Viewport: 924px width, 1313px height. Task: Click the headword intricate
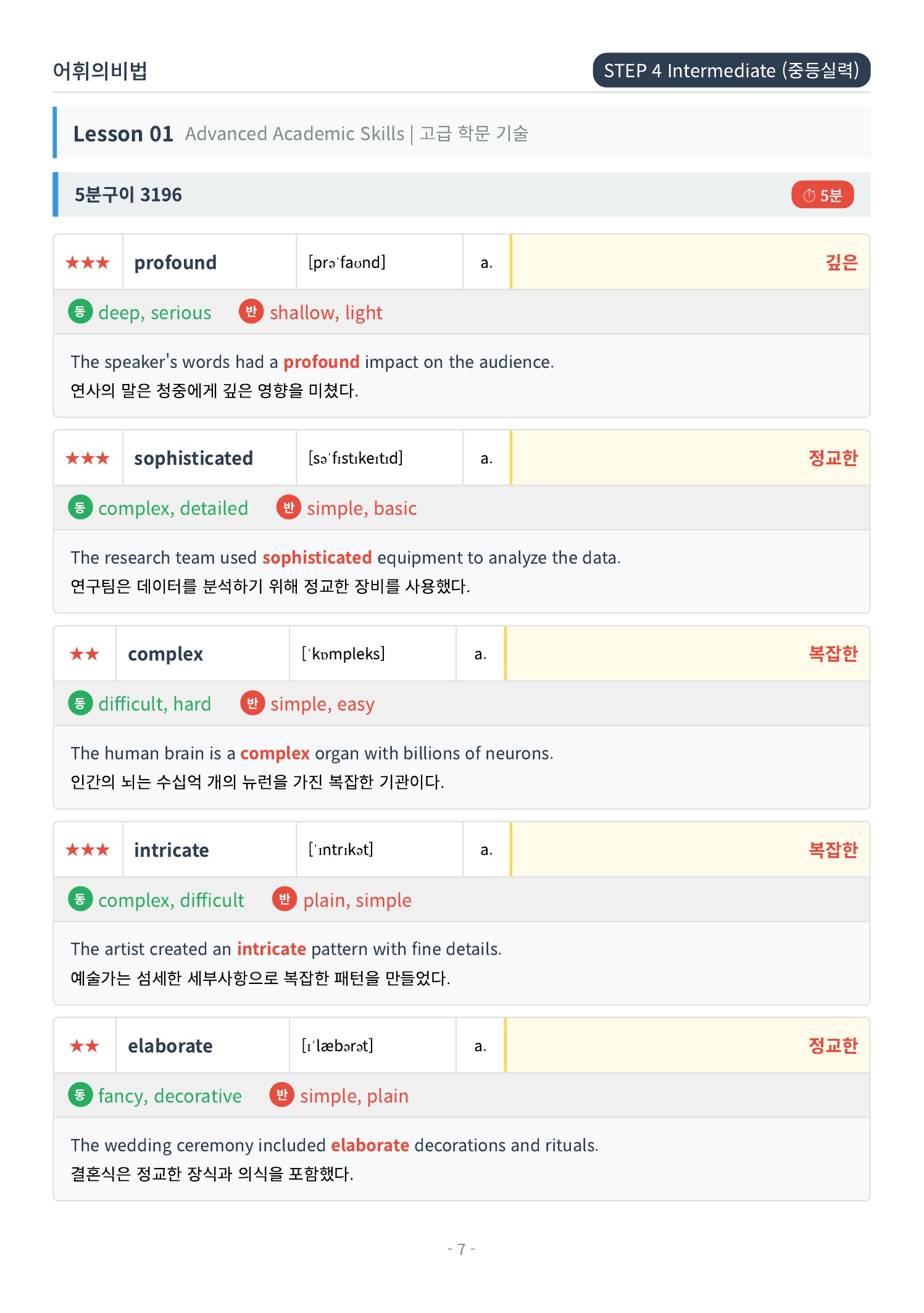[172, 850]
